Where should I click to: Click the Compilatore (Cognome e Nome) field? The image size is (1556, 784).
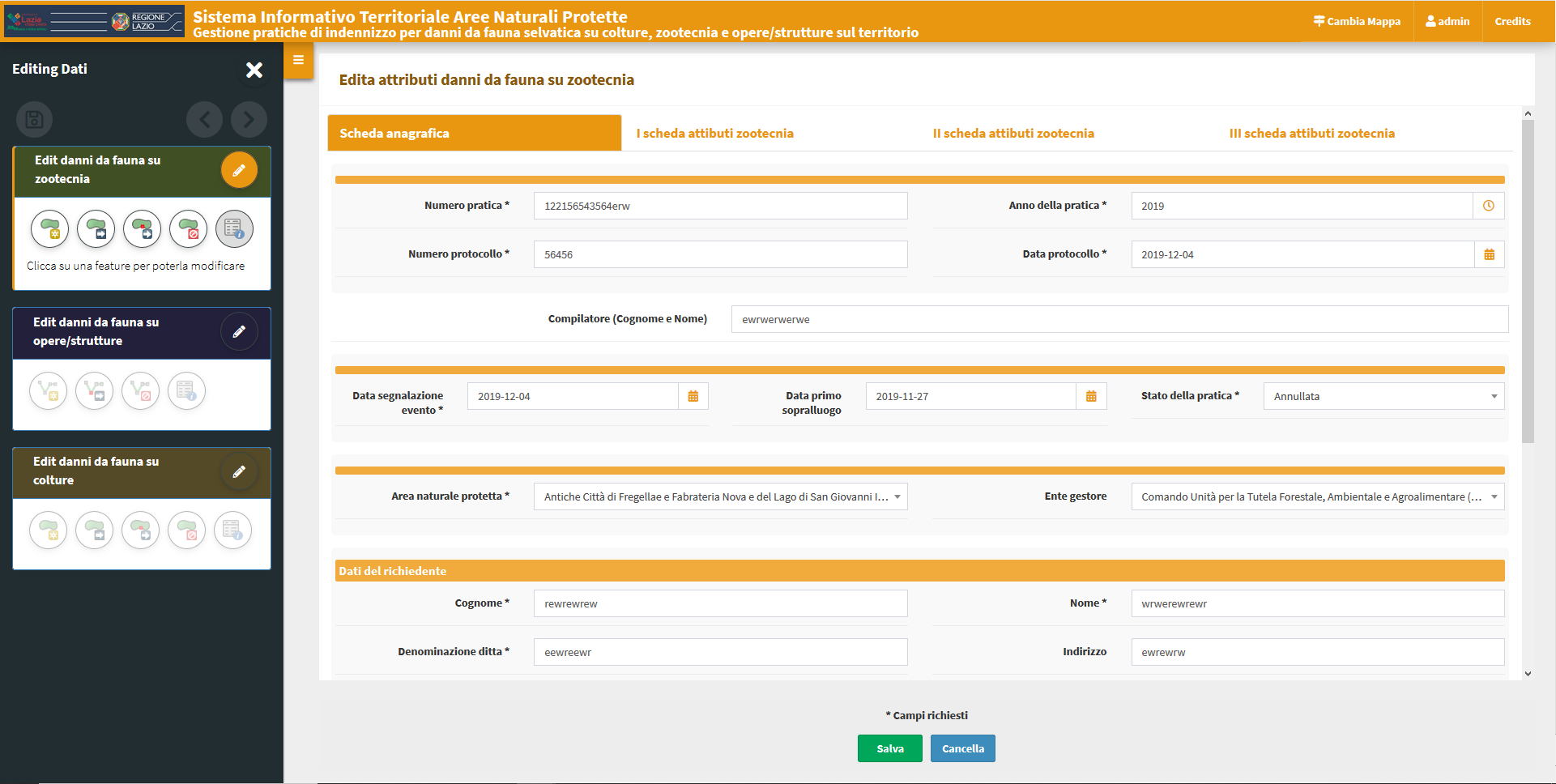click(1119, 319)
